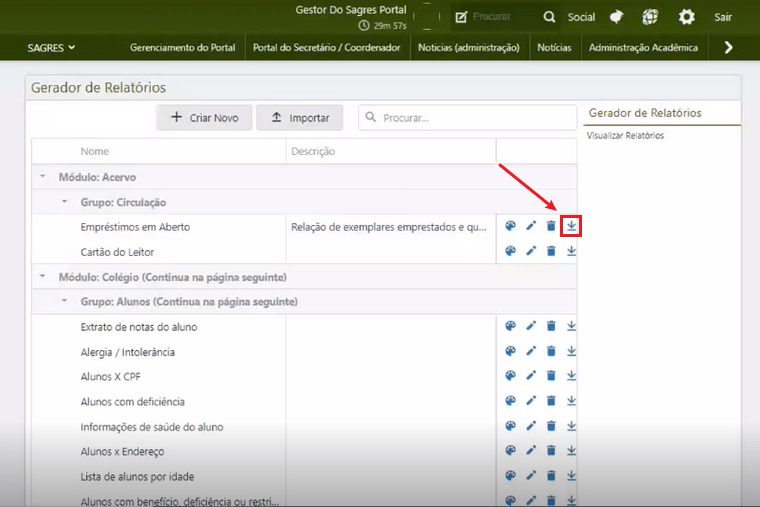Edit Extrato de notas do aluno report
The image size is (760, 507).
point(531,326)
